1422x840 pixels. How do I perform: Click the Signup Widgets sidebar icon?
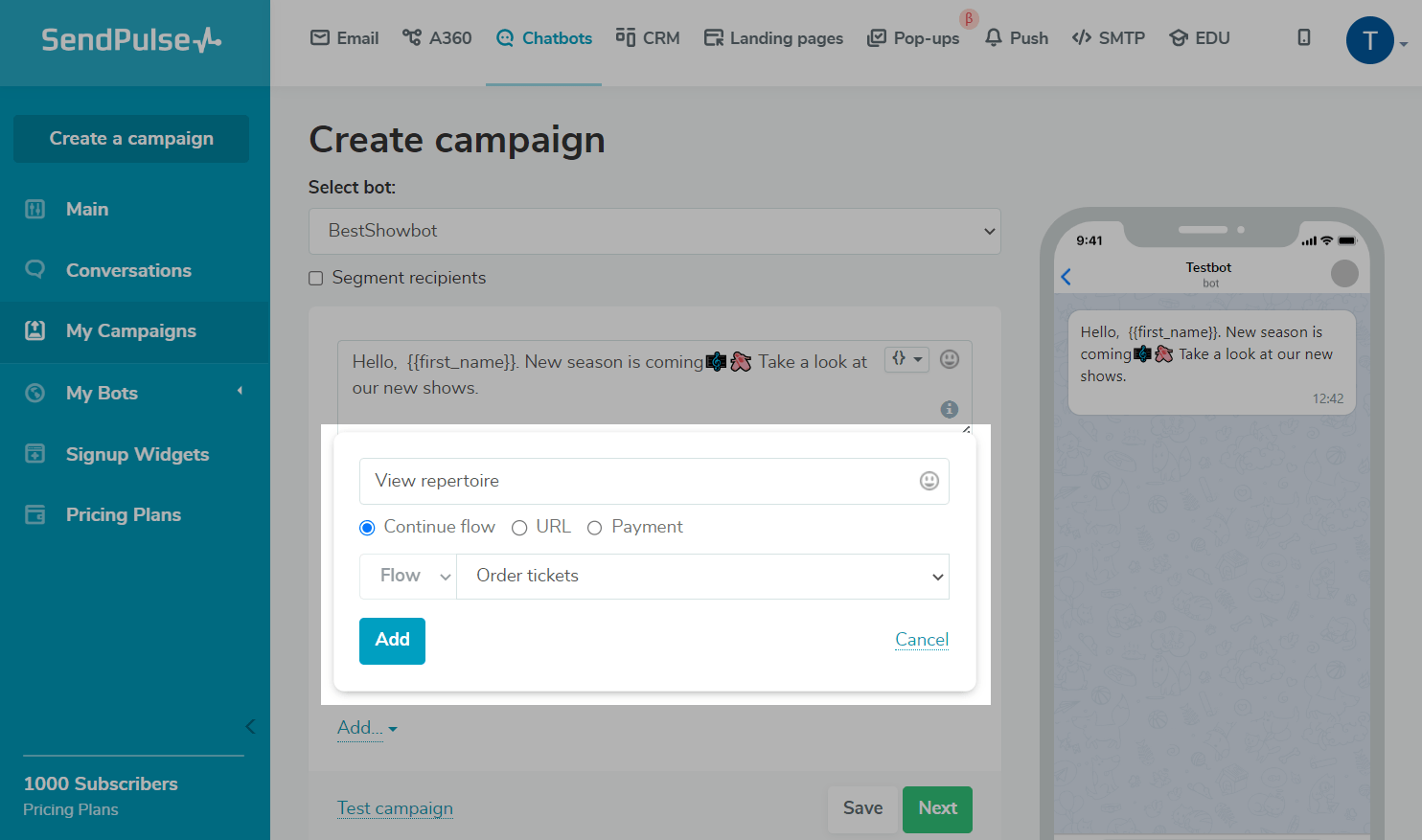coord(35,454)
